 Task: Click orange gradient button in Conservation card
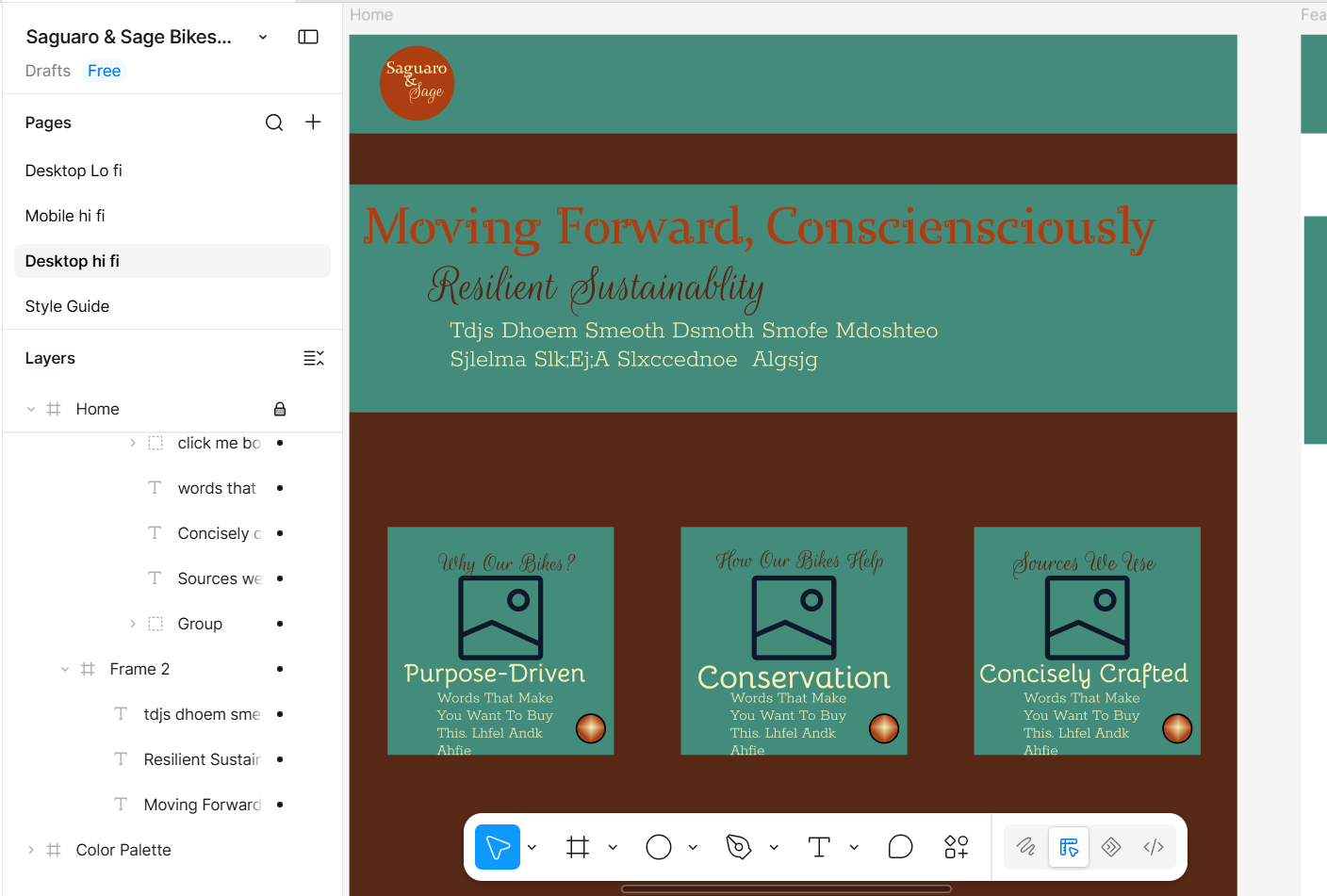click(884, 728)
